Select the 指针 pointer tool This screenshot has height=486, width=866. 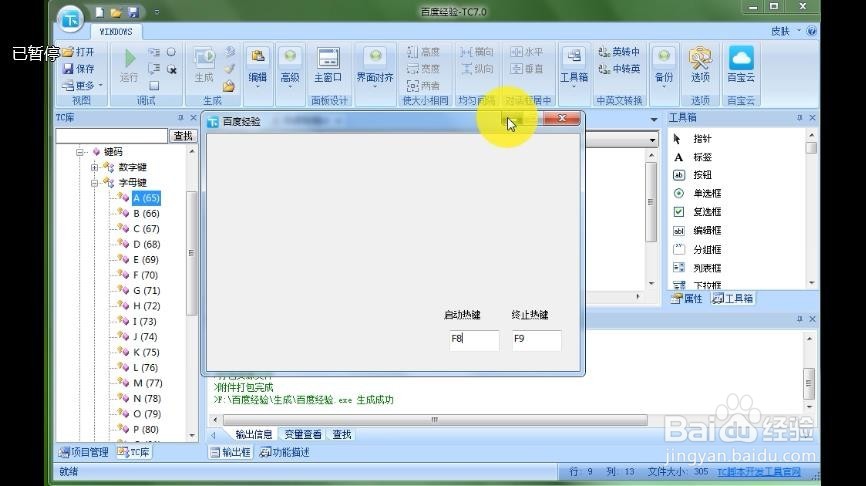pos(694,139)
